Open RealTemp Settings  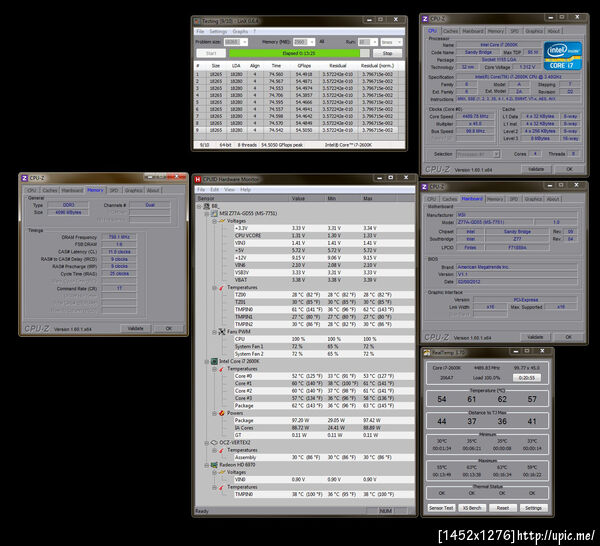coord(533,508)
